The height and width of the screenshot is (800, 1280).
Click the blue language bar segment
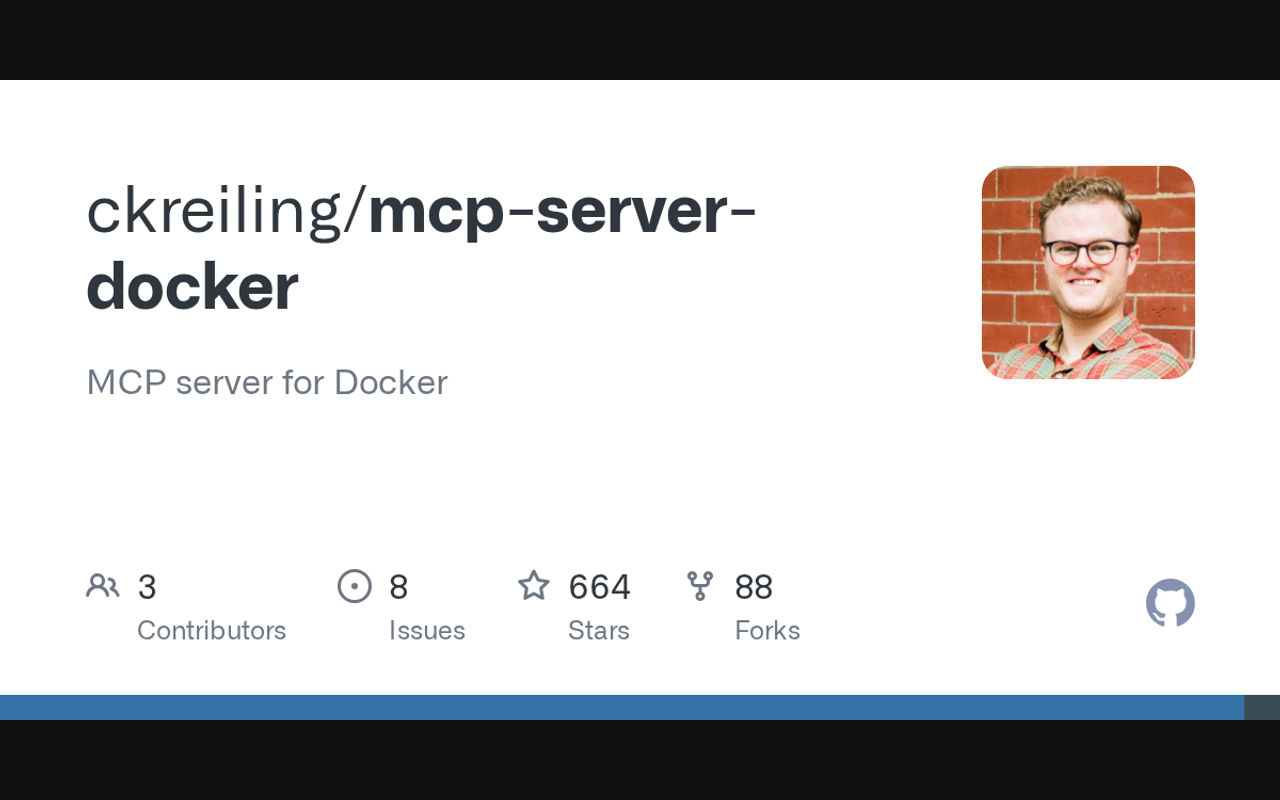click(x=622, y=707)
